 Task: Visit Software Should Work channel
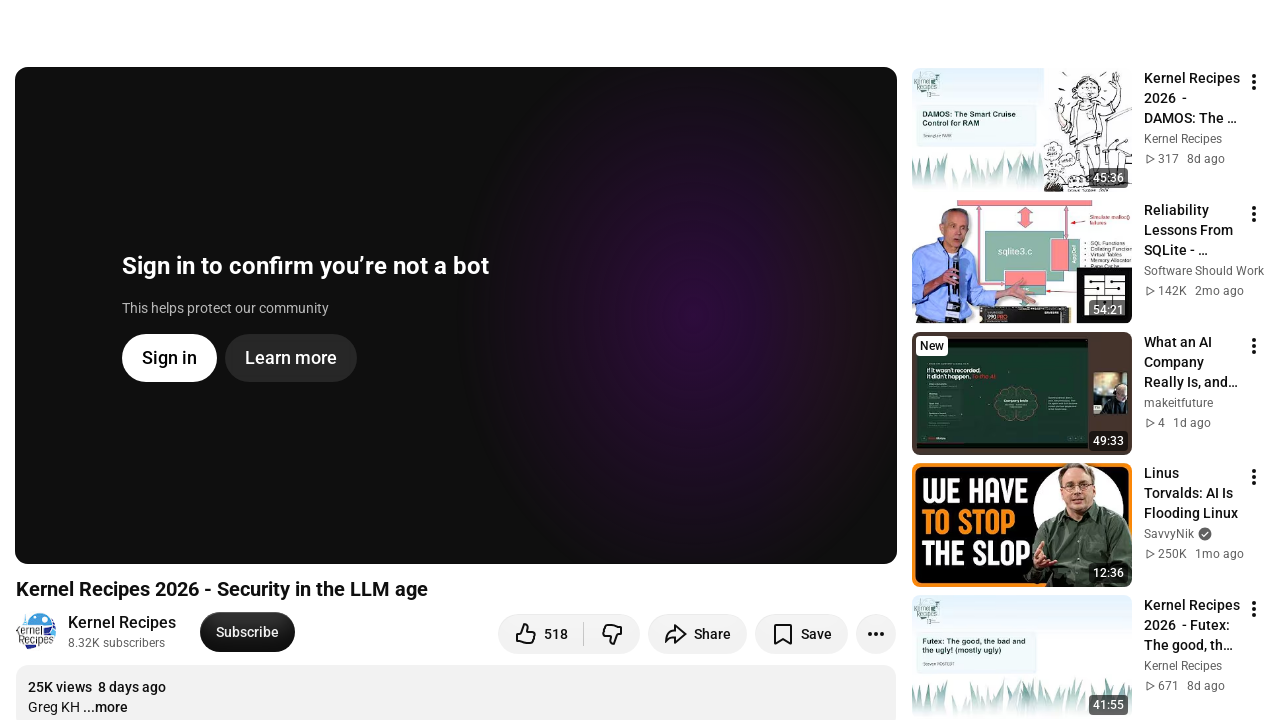[x=1204, y=271]
